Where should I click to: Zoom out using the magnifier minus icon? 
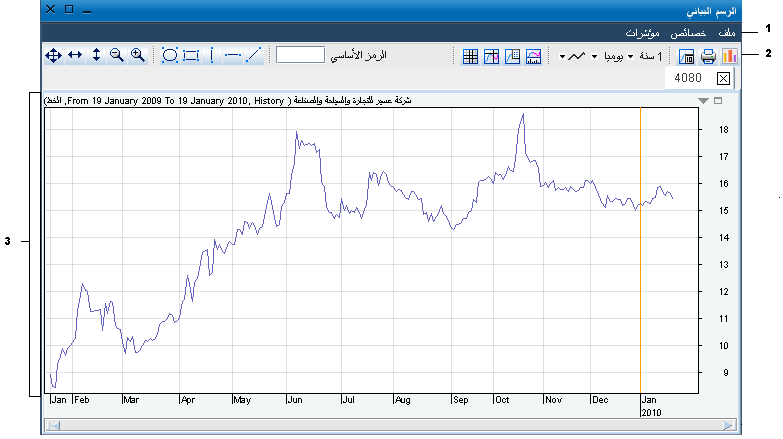pos(117,55)
